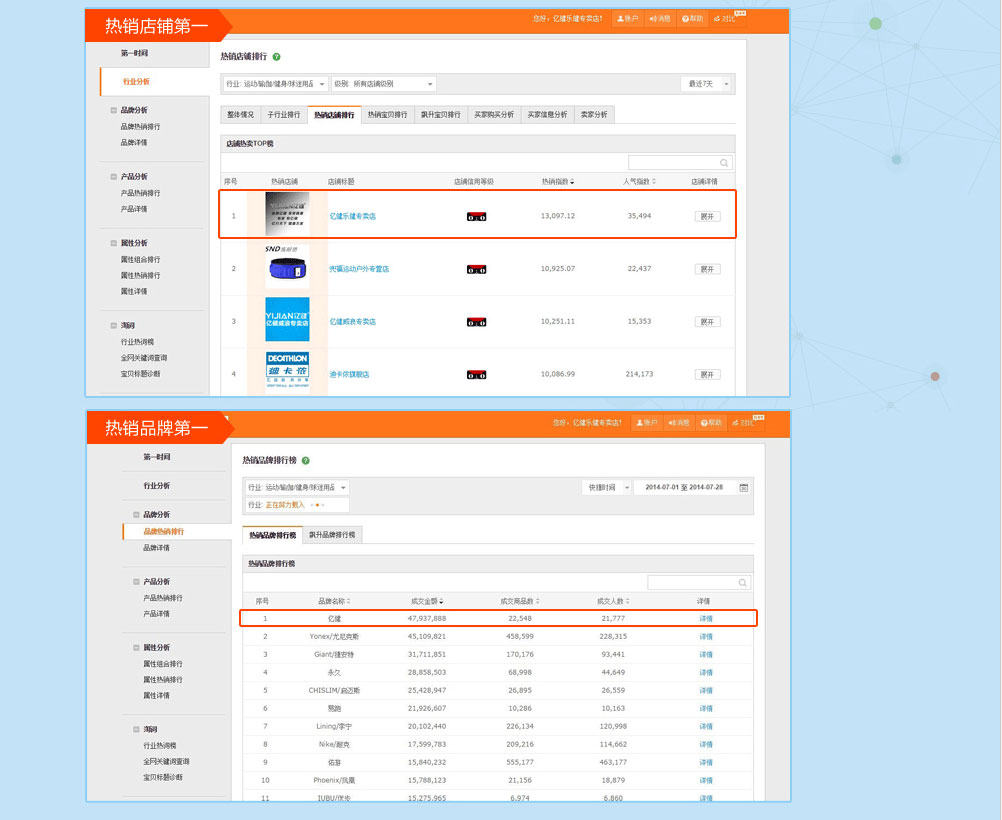The width and height of the screenshot is (1002, 820).
Task: Collapse the 产品分析 section in the top sidebar
Action: [x=114, y=177]
